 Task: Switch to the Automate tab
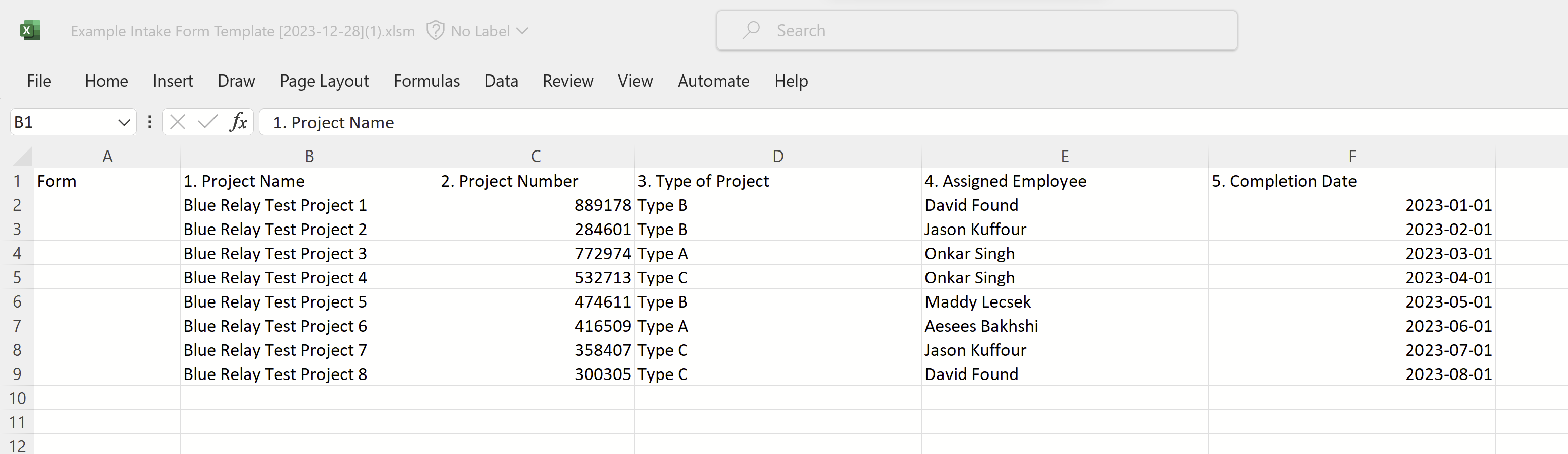pyautogui.click(x=713, y=81)
